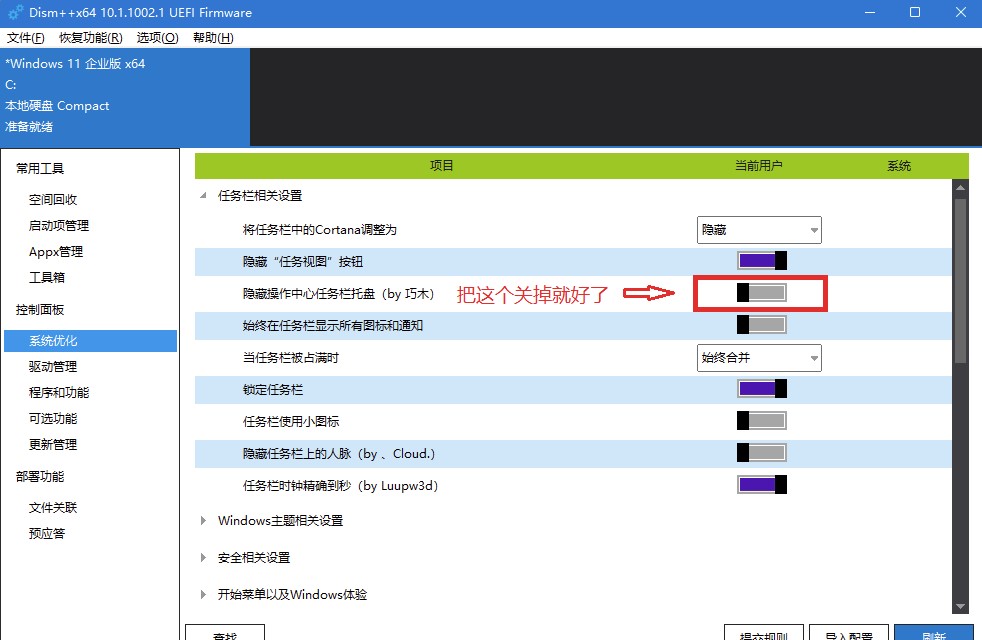Viewport: 982px width, 640px height.
Task: Toggle always show all icons and notifications
Action: pos(762,324)
